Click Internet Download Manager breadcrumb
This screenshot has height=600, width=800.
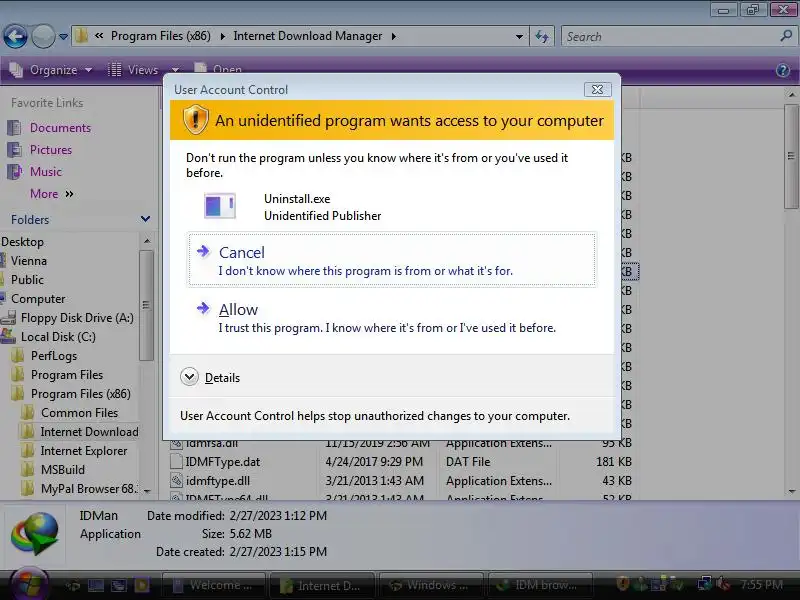pos(308,36)
